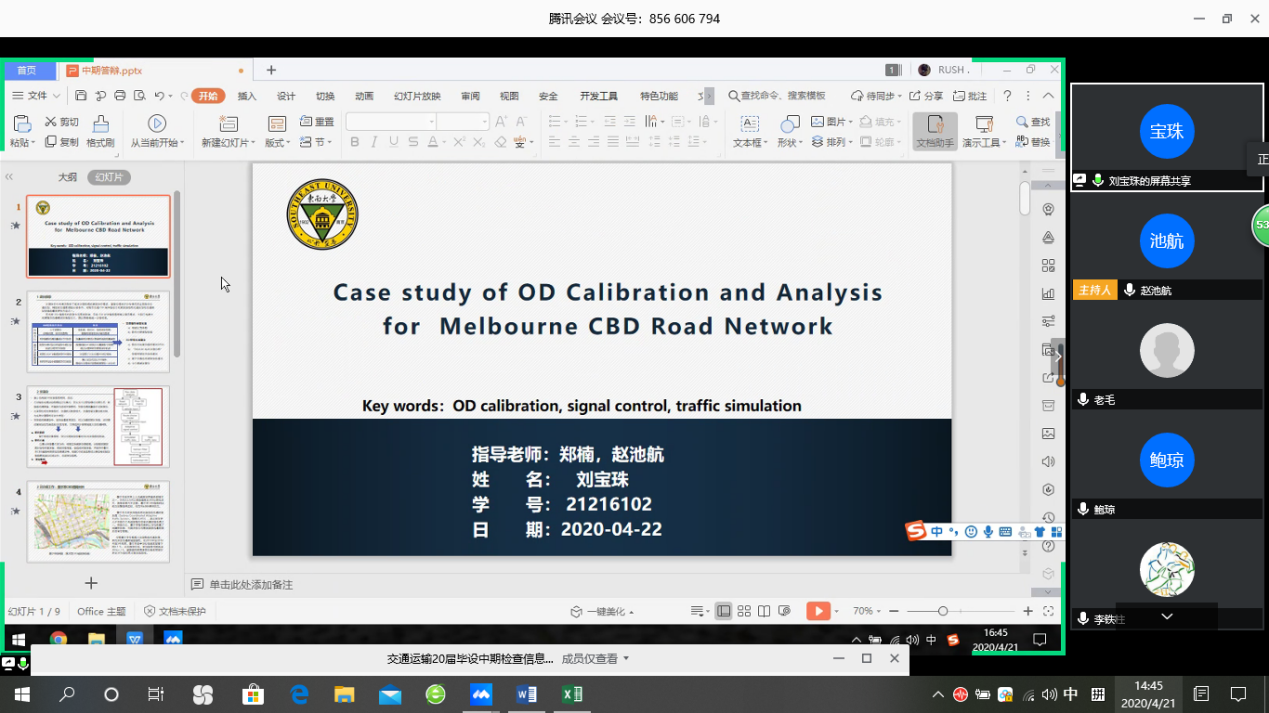Expand more participants with down chevron

[1166, 617]
